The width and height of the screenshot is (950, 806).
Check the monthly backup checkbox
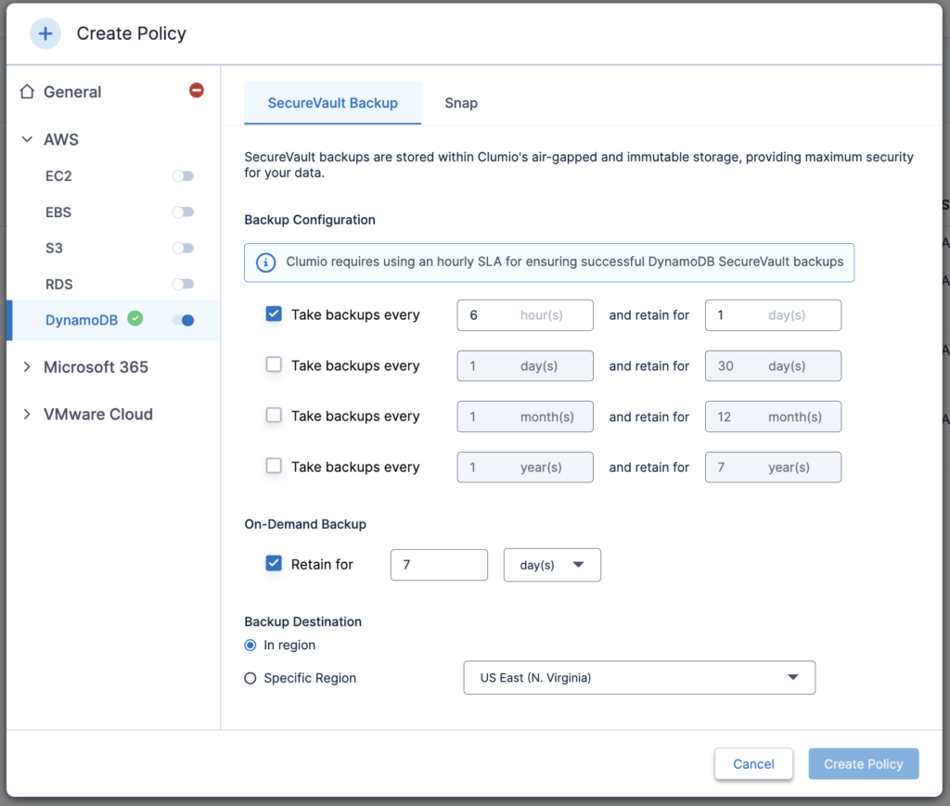coord(274,415)
